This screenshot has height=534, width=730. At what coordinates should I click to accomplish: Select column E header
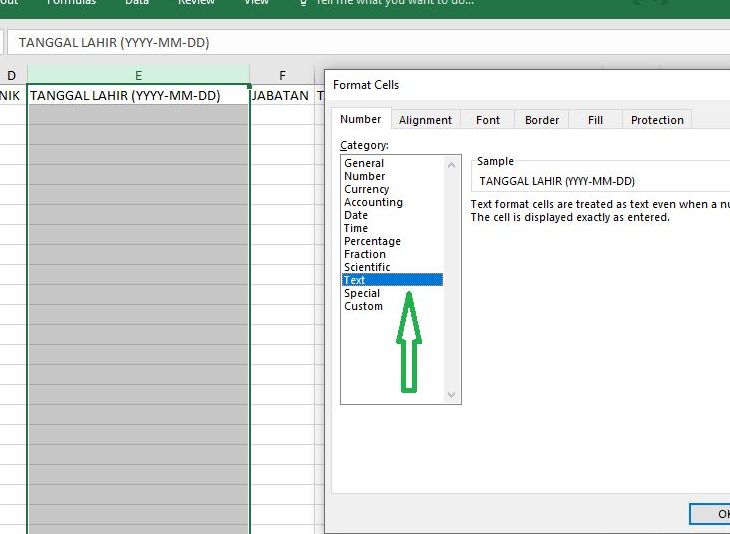point(138,75)
